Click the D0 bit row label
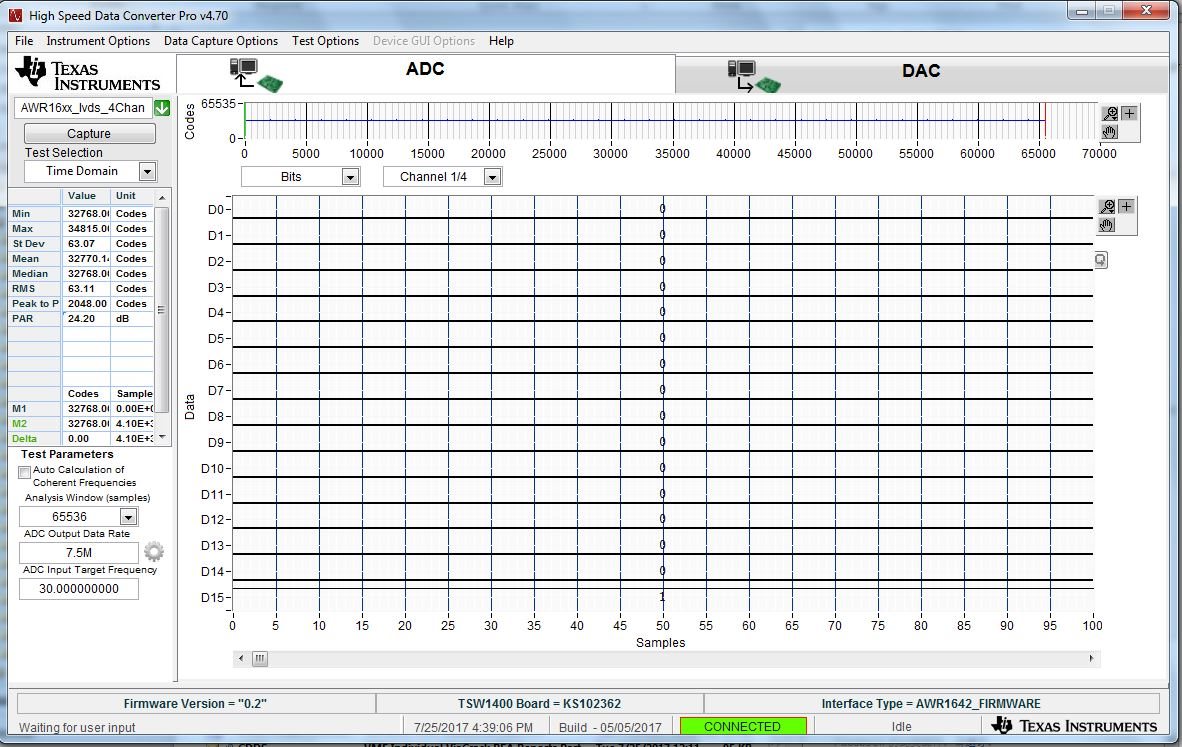 pos(216,210)
